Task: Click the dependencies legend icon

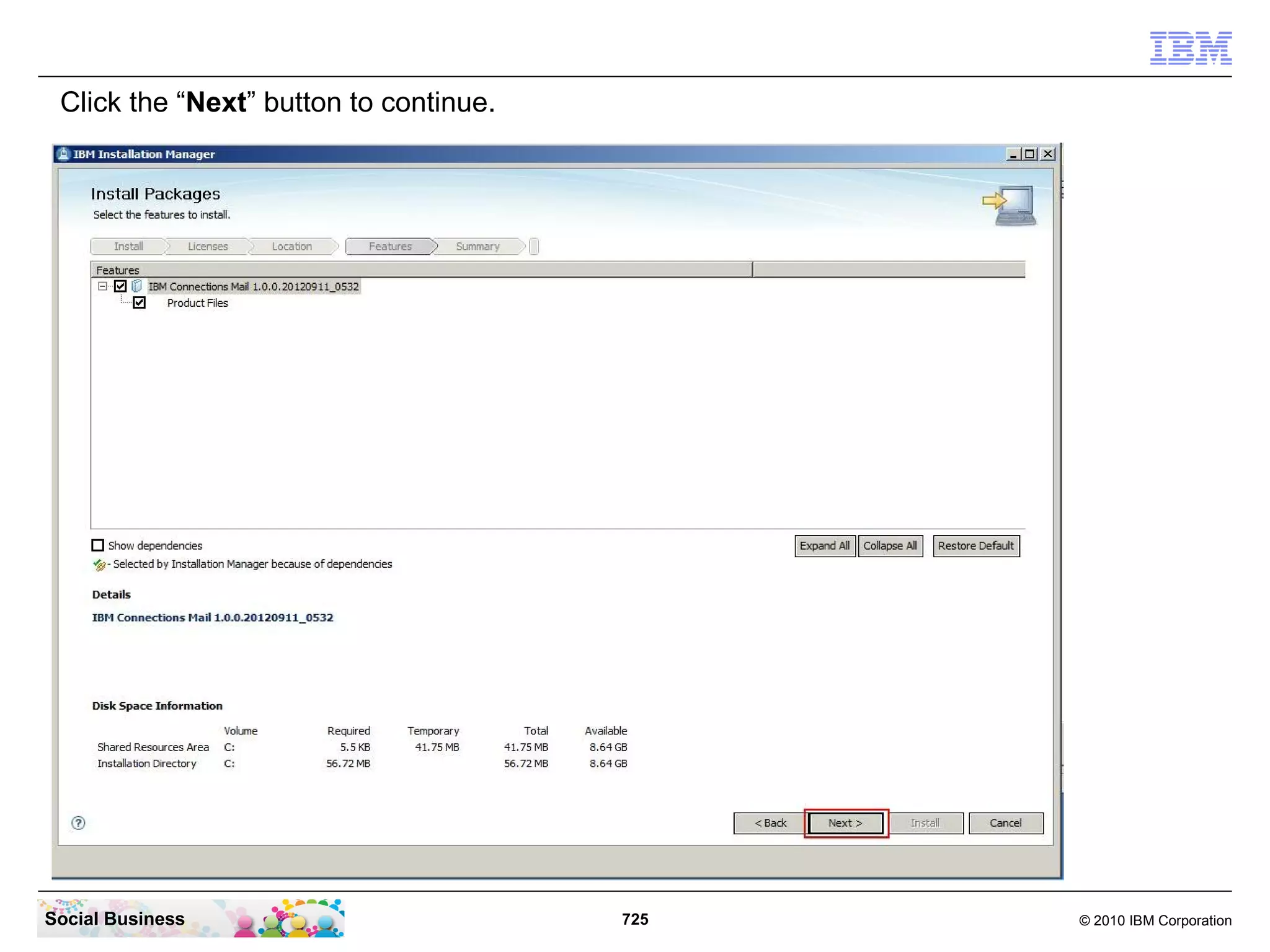Action: coord(99,565)
